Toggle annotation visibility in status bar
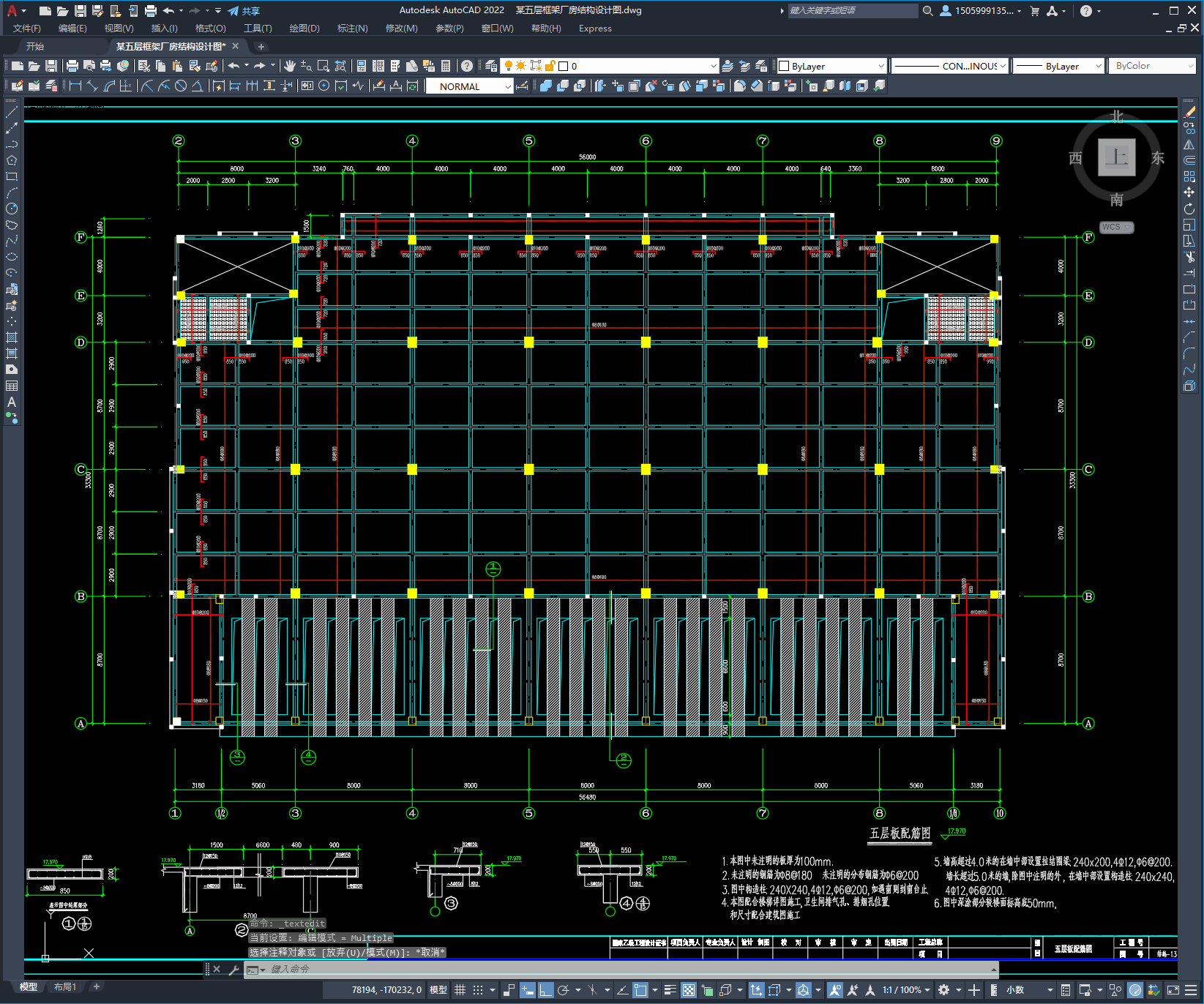The height and width of the screenshot is (1004, 1204). pos(835,990)
